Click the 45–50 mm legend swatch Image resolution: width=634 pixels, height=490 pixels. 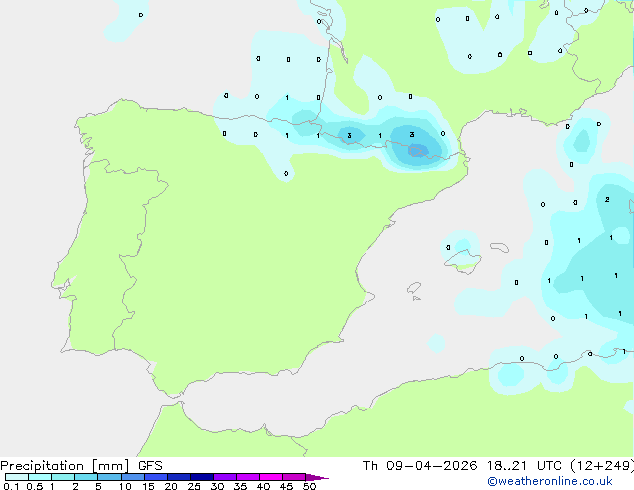click(x=294, y=477)
